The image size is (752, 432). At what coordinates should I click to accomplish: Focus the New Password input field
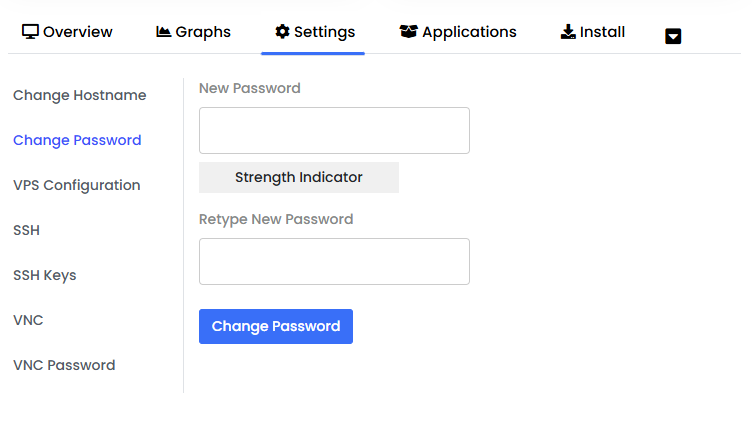pyautogui.click(x=334, y=131)
